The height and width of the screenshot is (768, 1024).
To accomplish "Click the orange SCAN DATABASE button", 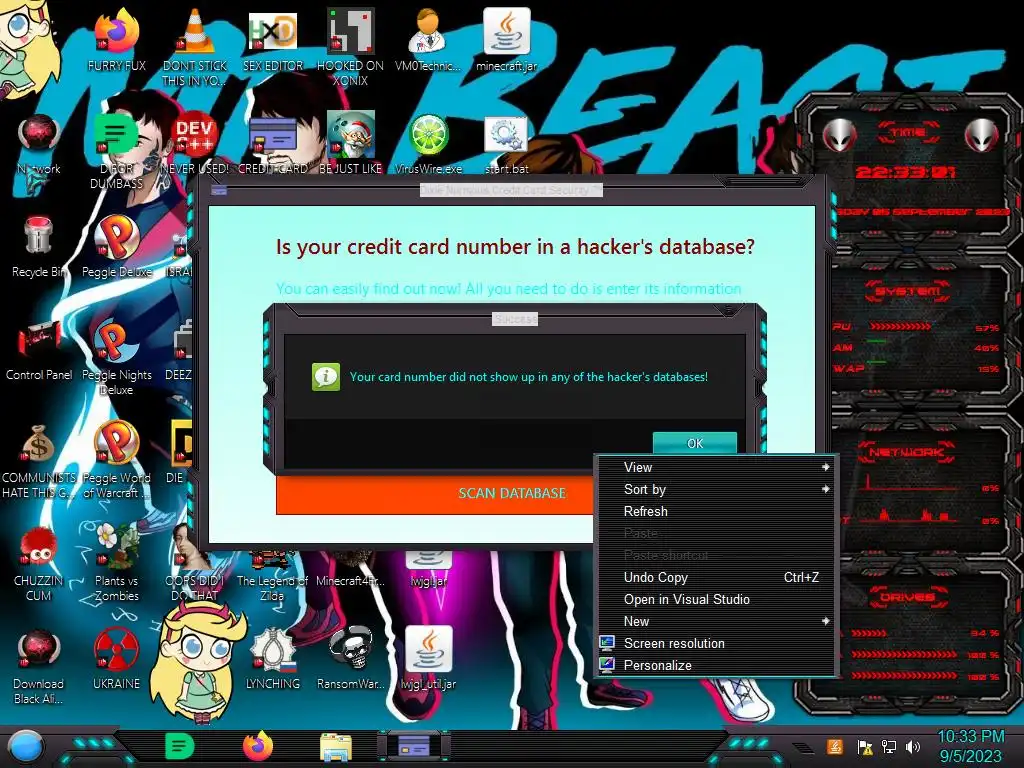I will (436, 493).
